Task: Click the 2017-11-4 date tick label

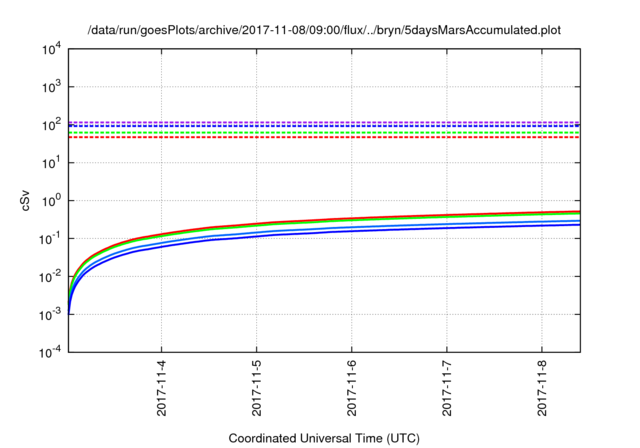Action: tap(162, 388)
